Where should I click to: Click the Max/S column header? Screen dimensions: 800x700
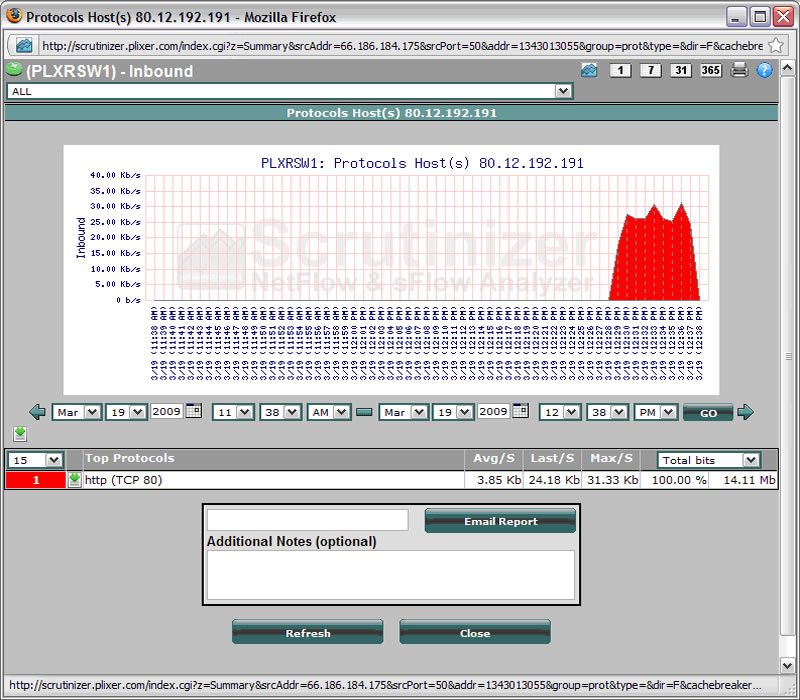(611, 458)
